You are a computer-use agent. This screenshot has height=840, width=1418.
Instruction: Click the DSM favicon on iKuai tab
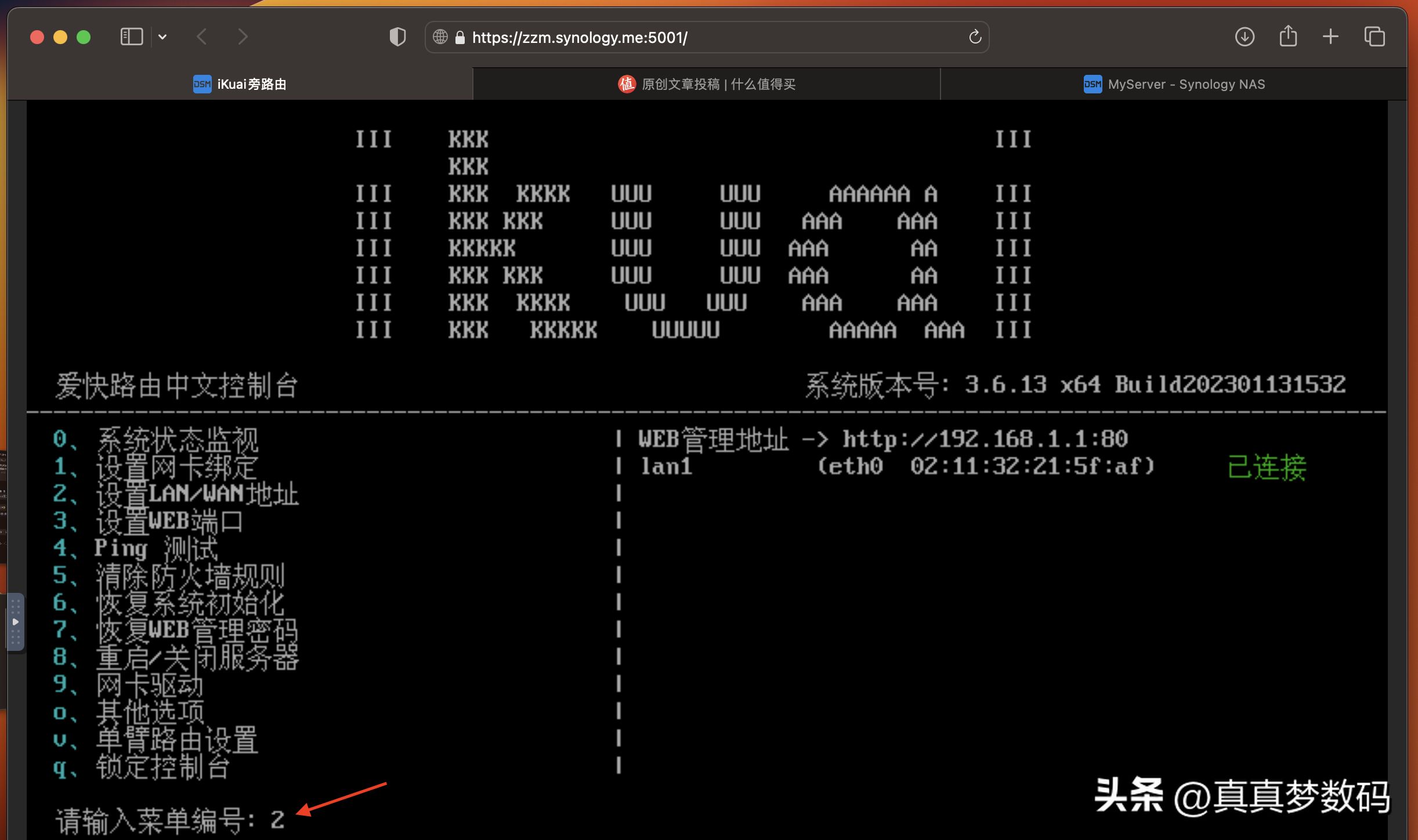pyautogui.click(x=202, y=84)
